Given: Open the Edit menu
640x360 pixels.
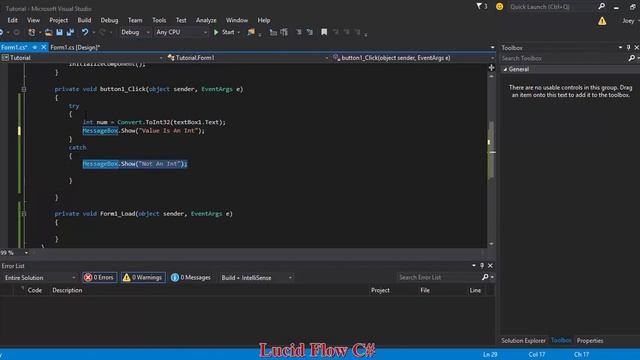Looking at the screenshot, I should [x=13, y=20].
